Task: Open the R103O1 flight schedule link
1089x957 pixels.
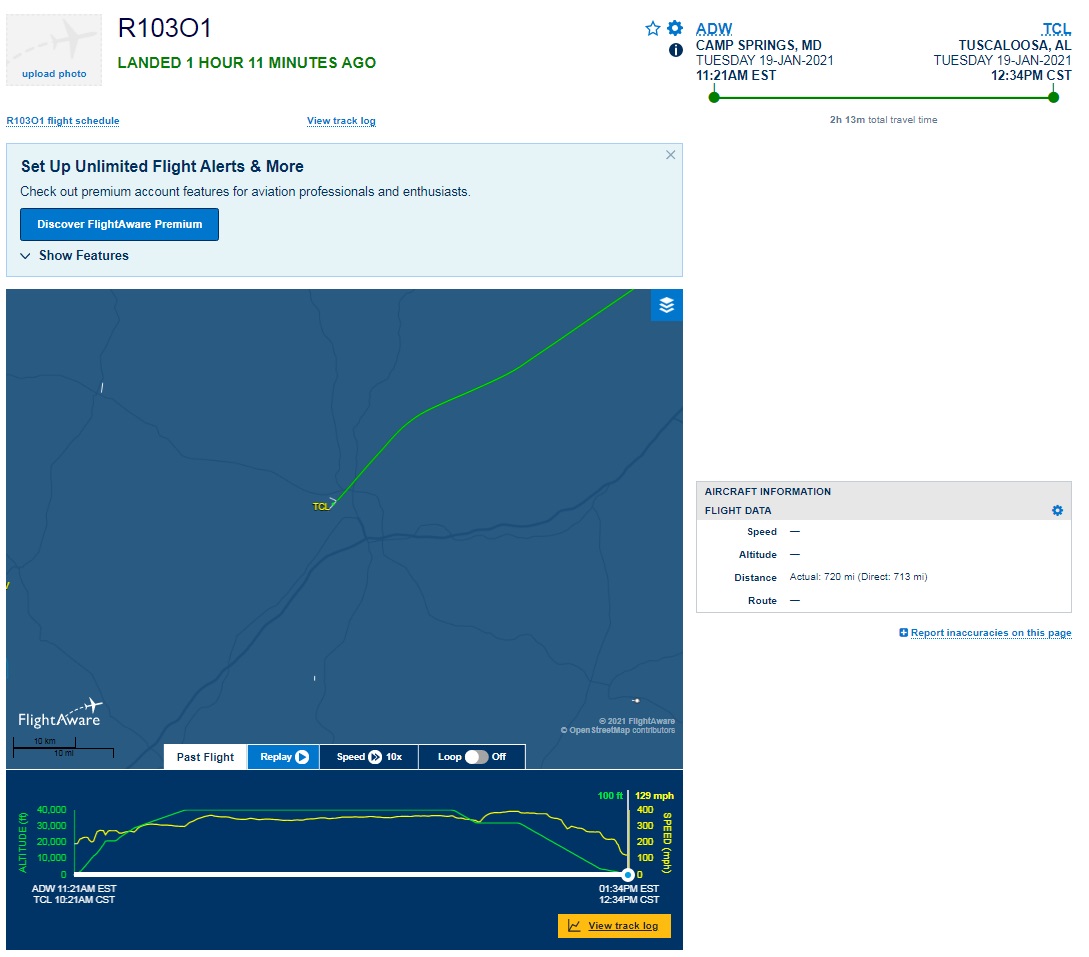Action: [63, 121]
